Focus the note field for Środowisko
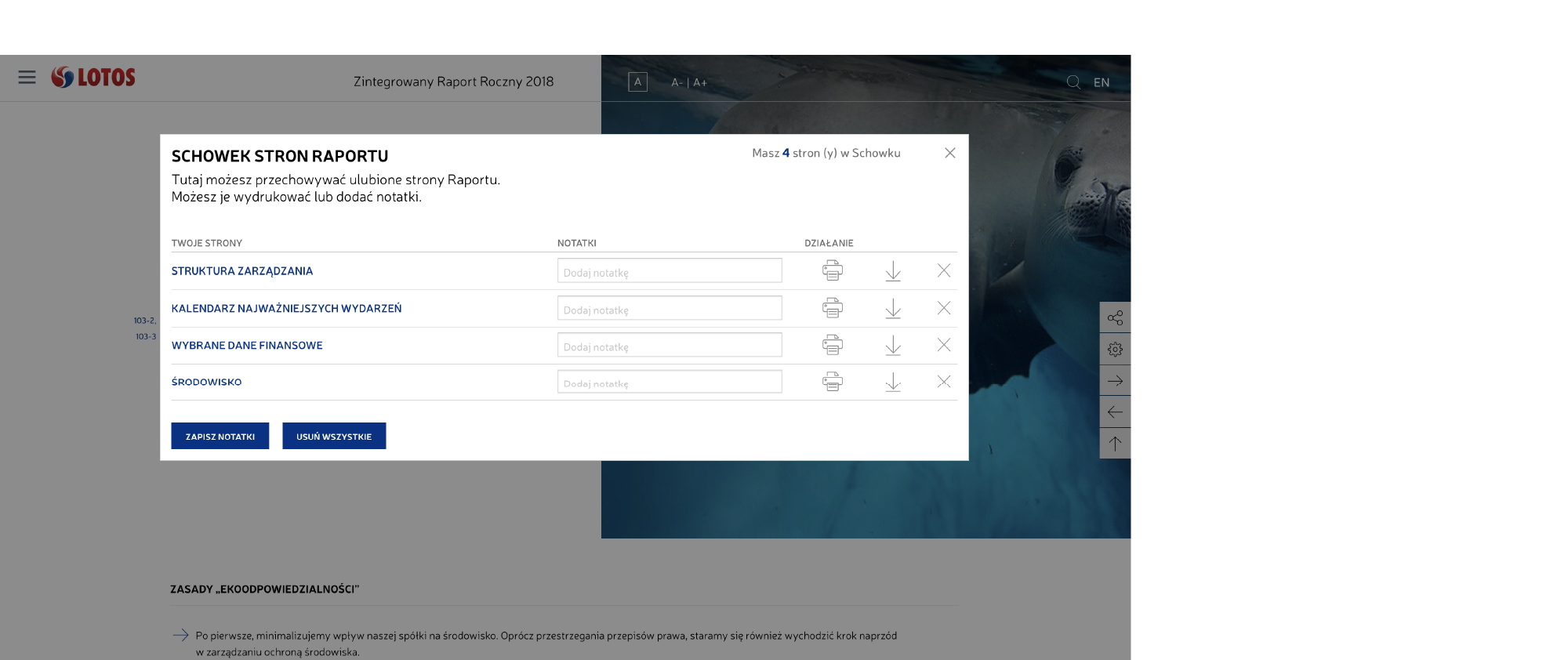 click(x=670, y=383)
